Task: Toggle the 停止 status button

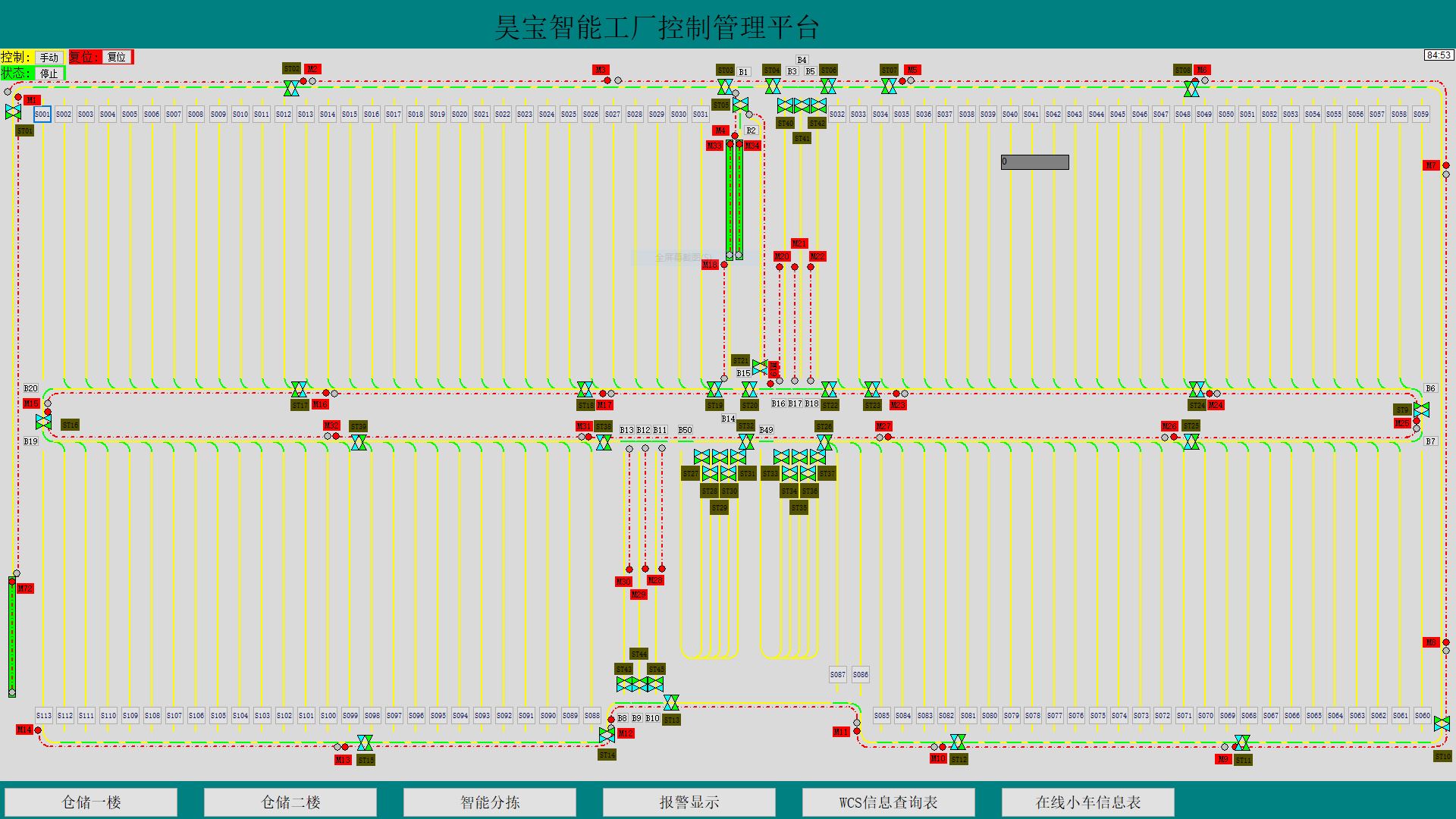Action: pyautogui.click(x=49, y=74)
